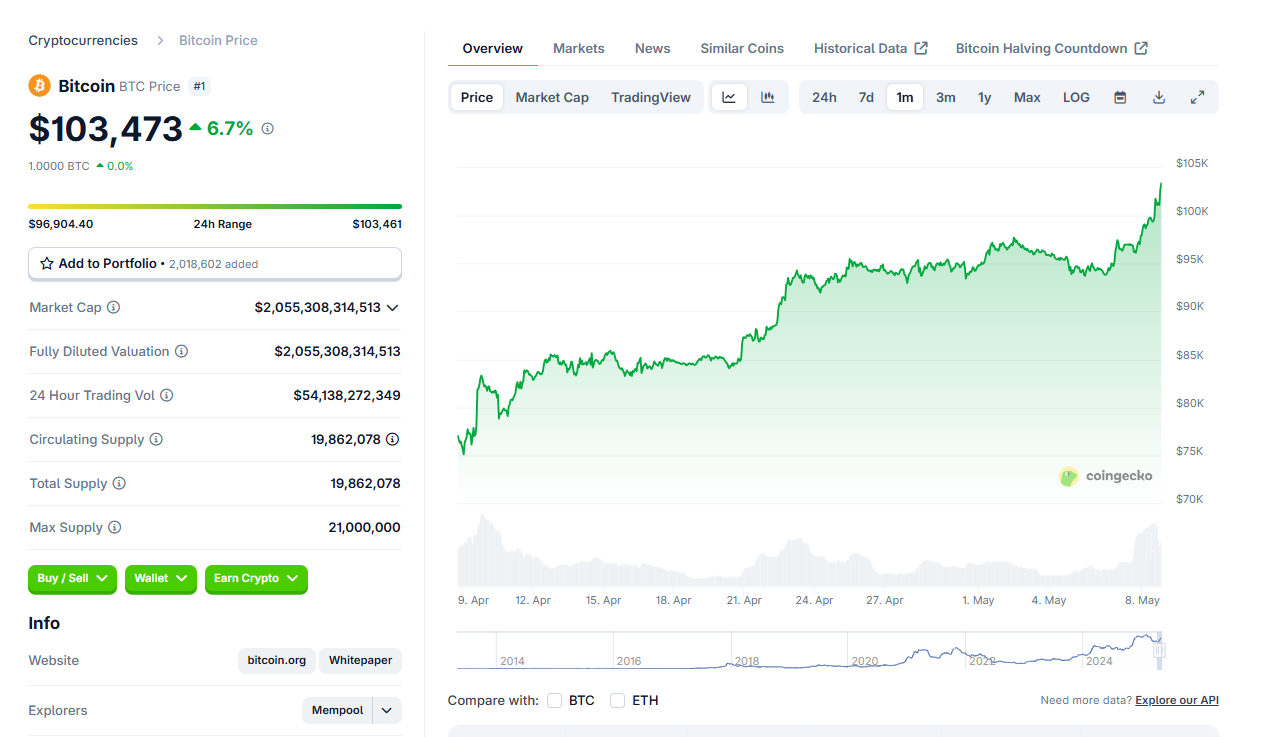Click the range navigator handle near 2024
1269x737 pixels.
point(1159,650)
